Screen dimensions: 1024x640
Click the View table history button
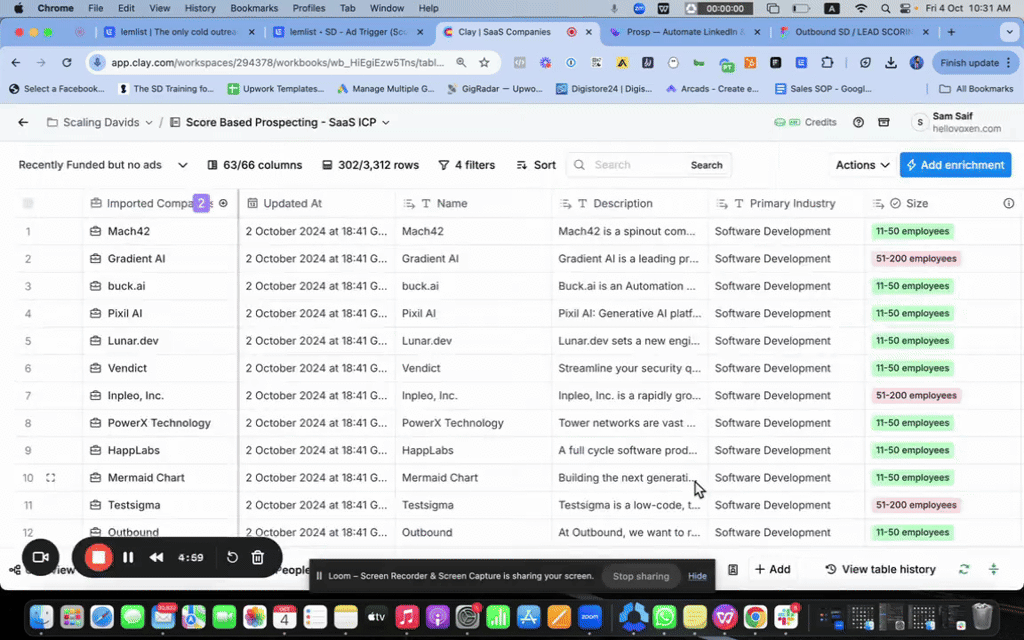point(880,569)
